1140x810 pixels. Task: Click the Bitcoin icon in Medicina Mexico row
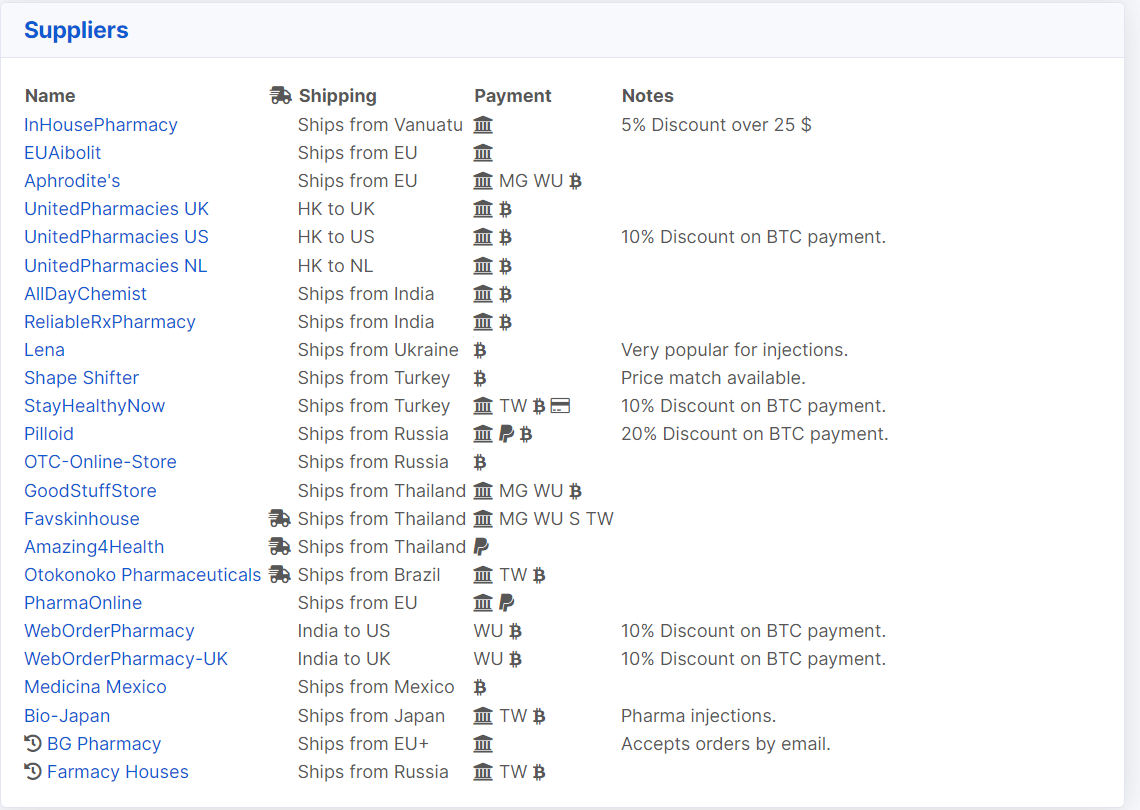pos(479,687)
